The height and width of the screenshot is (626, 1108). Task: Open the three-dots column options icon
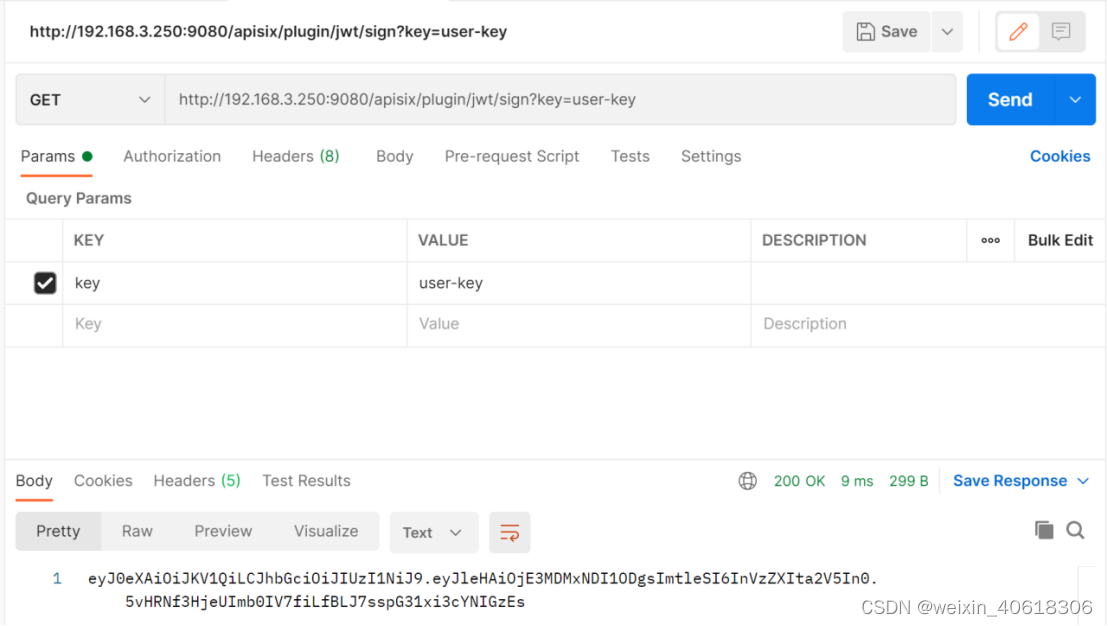[990, 241]
